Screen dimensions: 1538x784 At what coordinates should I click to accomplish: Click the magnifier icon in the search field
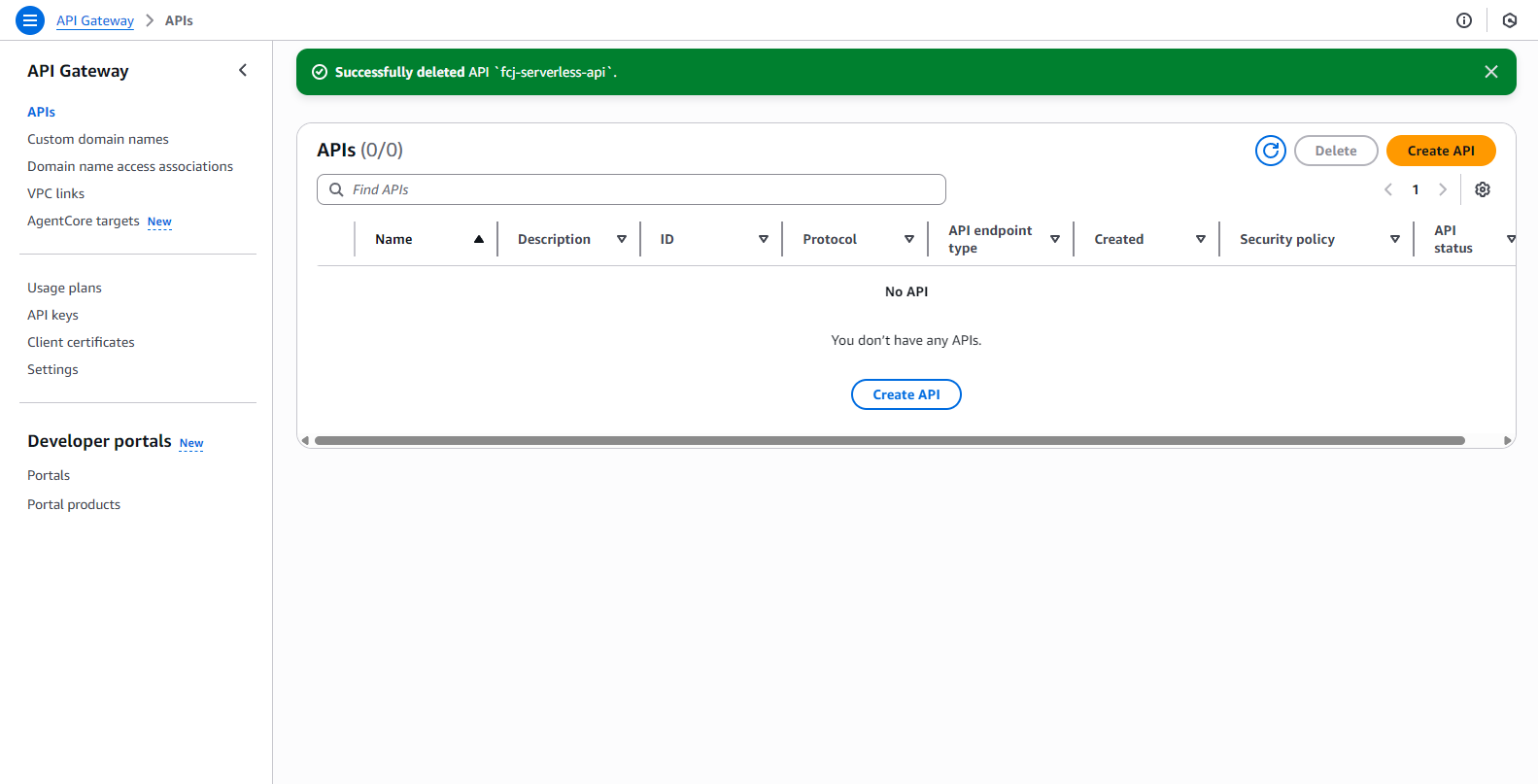tap(336, 189)
